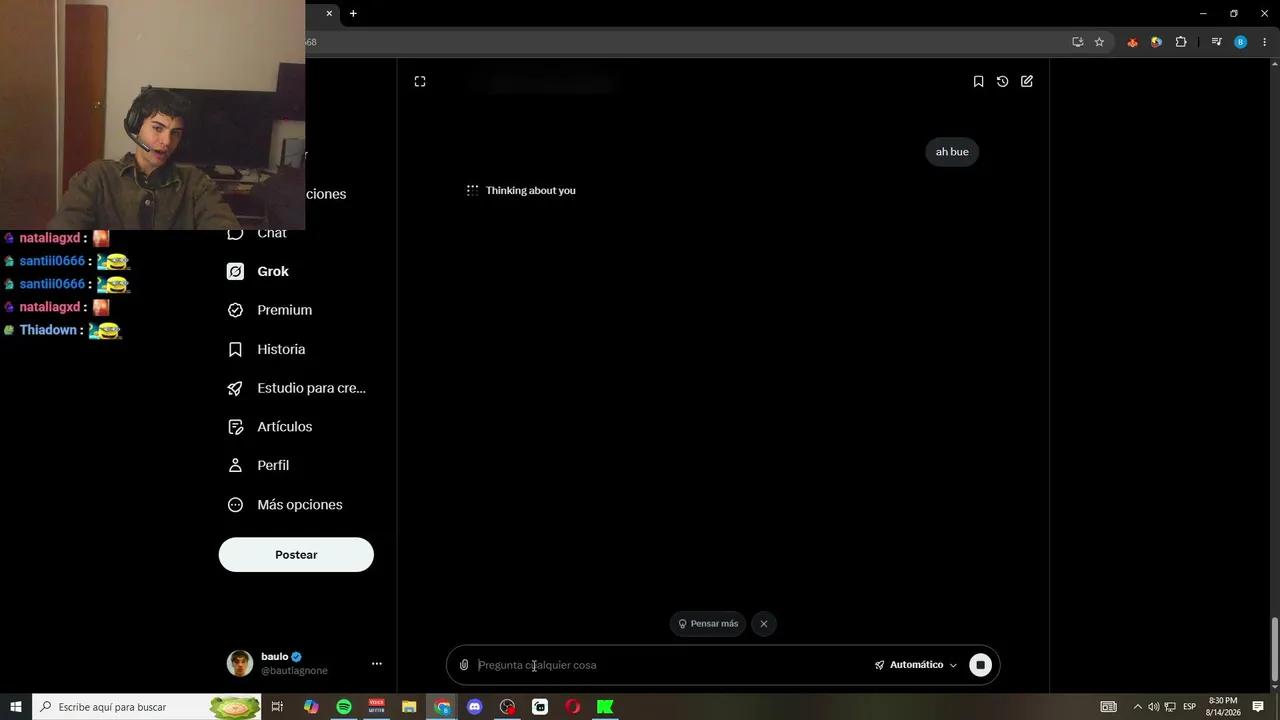Viewport: 1280px width, 720px height.
Task: Open the Windows notification center
Action: (x=1258, y=707)
